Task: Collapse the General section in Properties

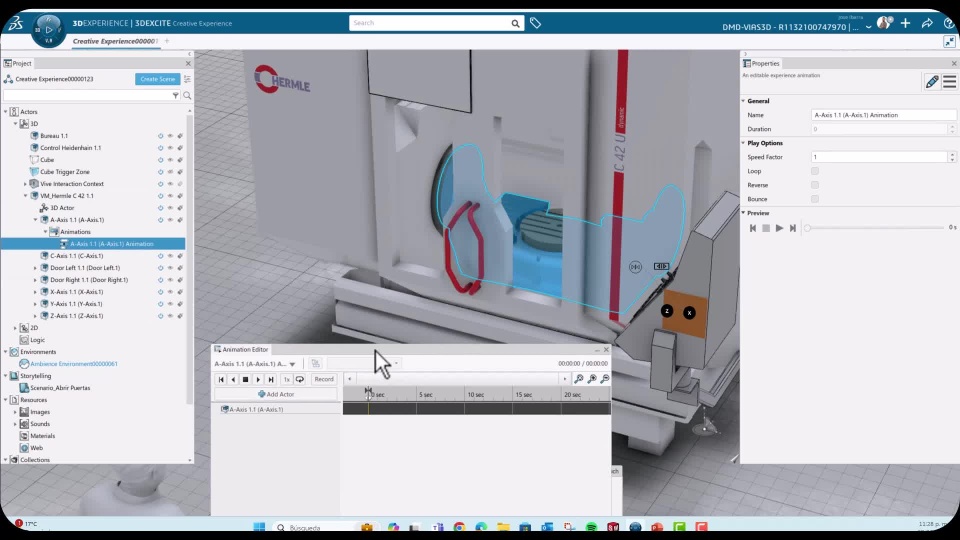Action: (x=743, y=101)
